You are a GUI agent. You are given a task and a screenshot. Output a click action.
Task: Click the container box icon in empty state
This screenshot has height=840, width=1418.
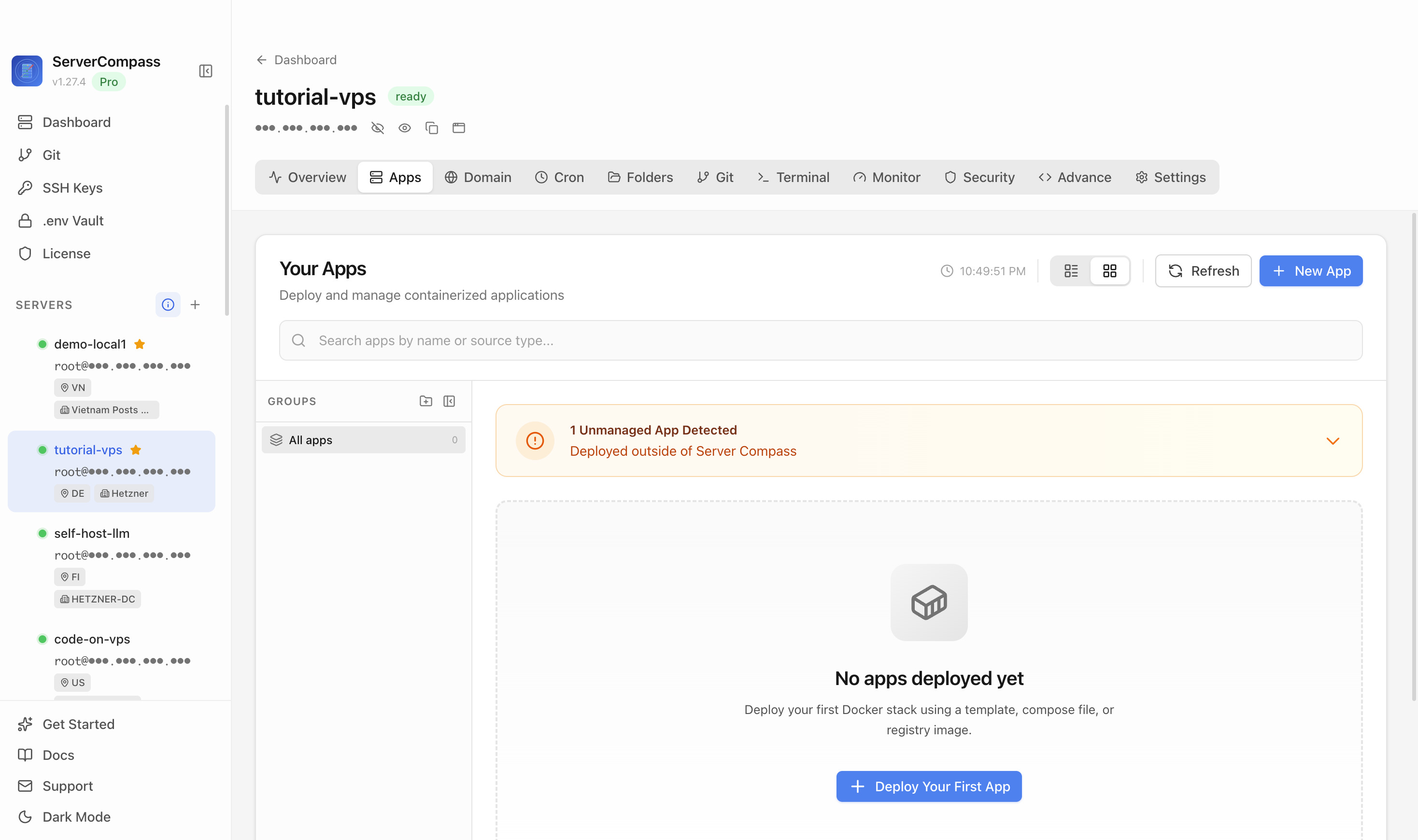pyautogui.click(x=929, y=602)
